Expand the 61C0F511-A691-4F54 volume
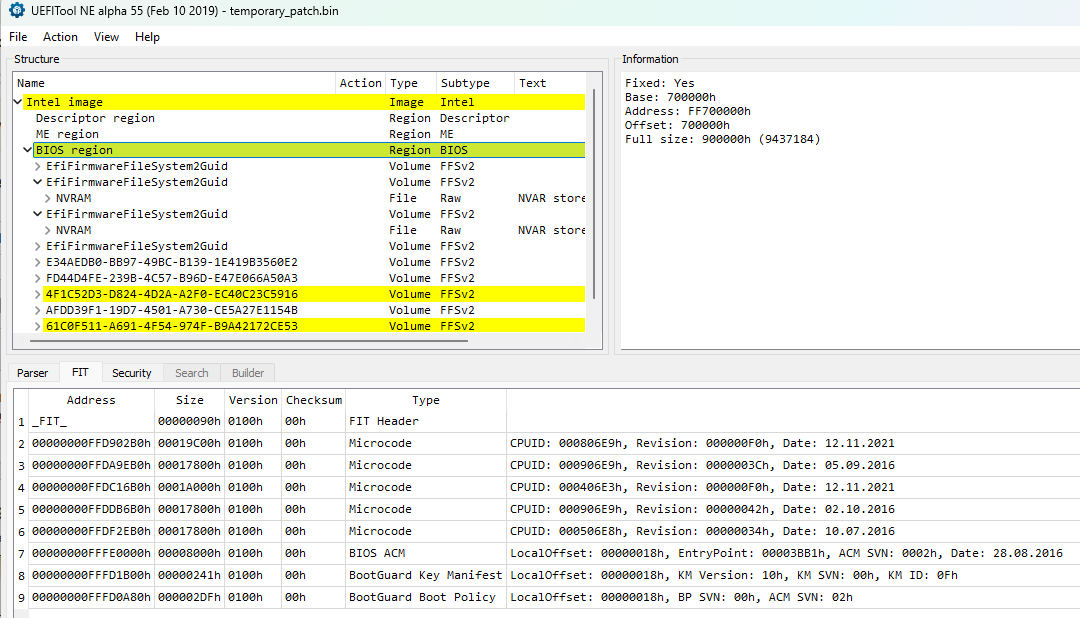1080x618 pixels. pos(38,326)
